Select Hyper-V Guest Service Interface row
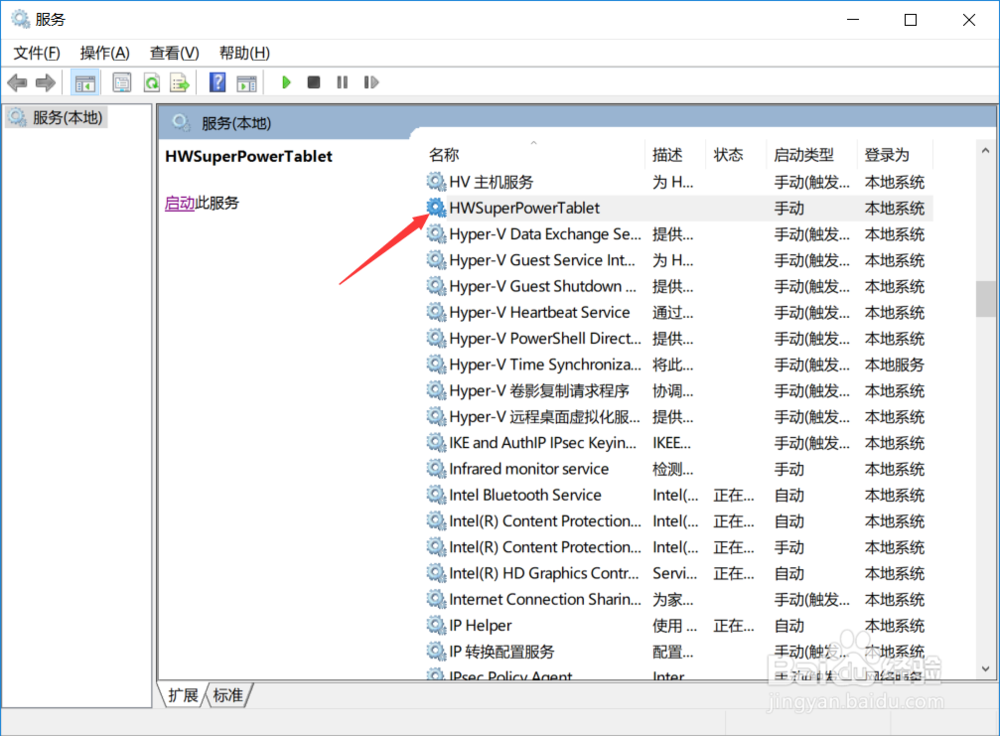 677,260
